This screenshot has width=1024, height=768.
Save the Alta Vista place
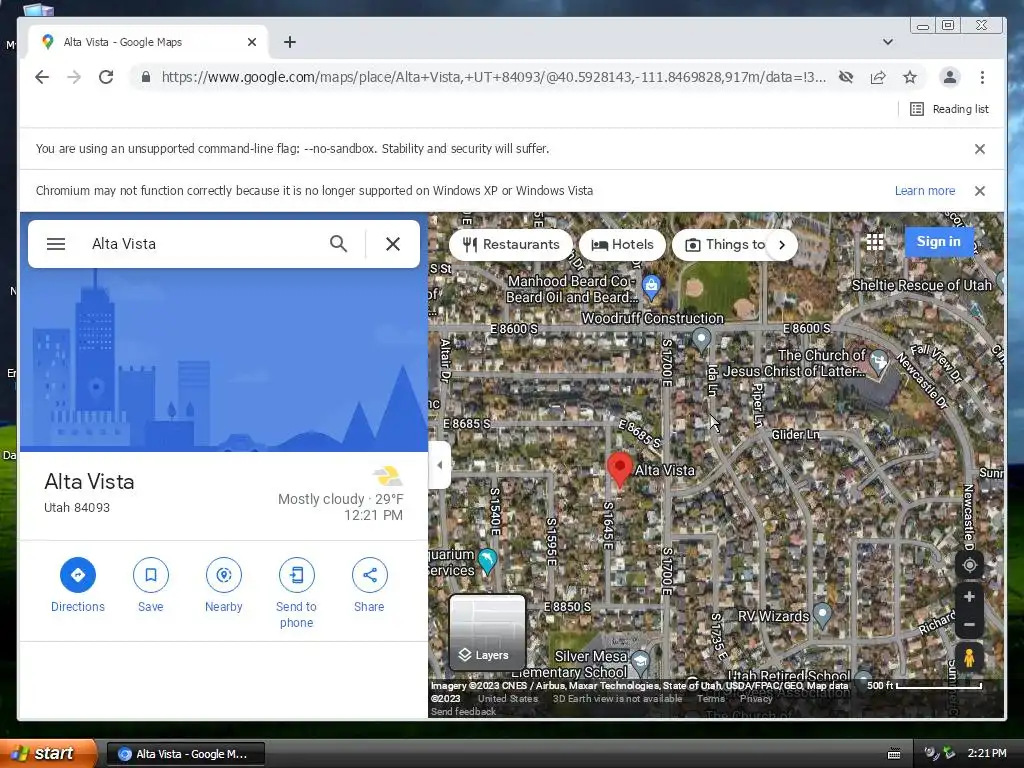click(150, 586)
